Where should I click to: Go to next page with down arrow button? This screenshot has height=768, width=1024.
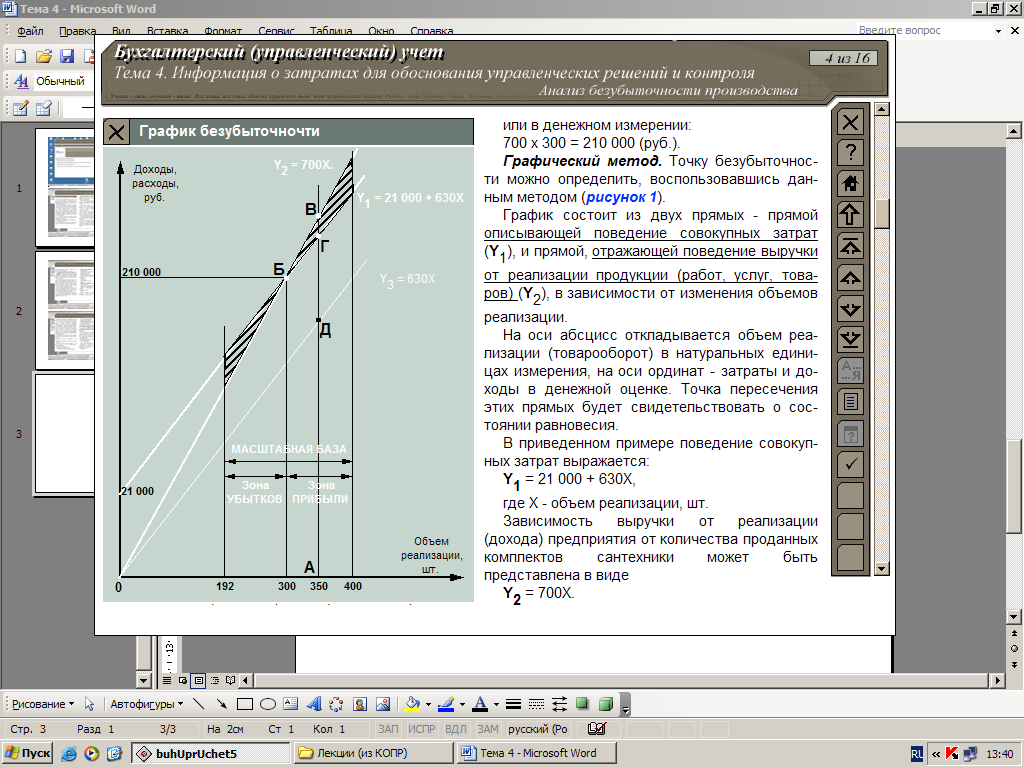(850, 309)
